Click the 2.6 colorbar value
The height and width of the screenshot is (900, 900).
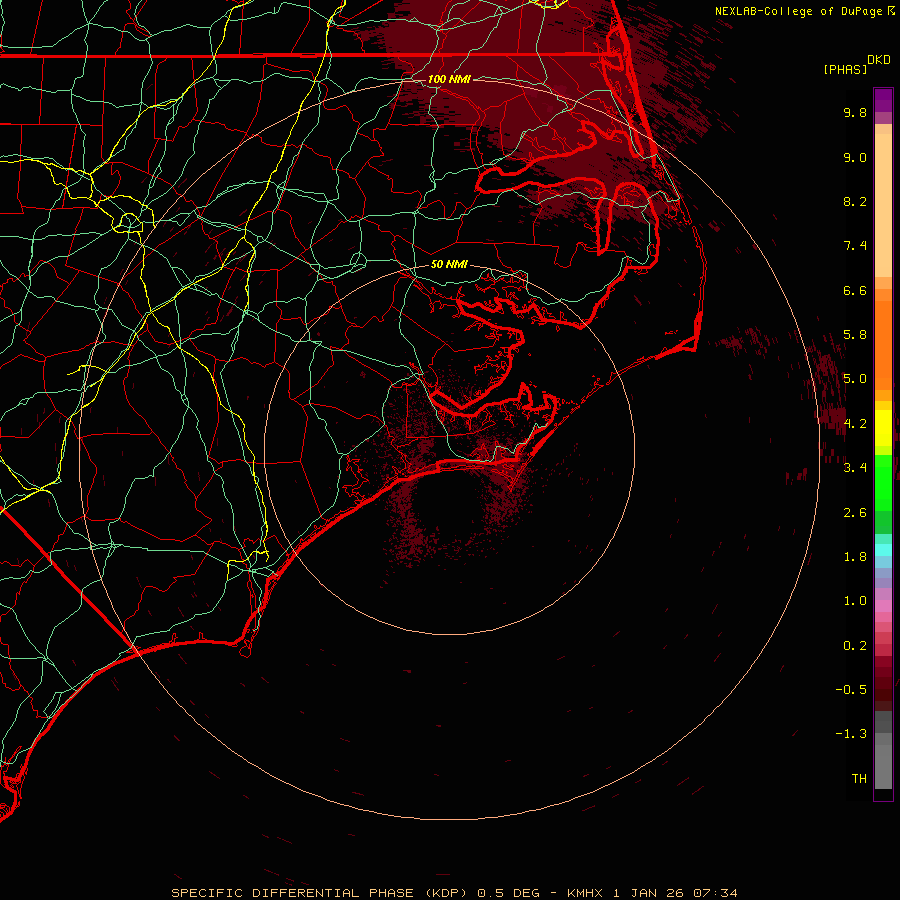pos(855,513)
